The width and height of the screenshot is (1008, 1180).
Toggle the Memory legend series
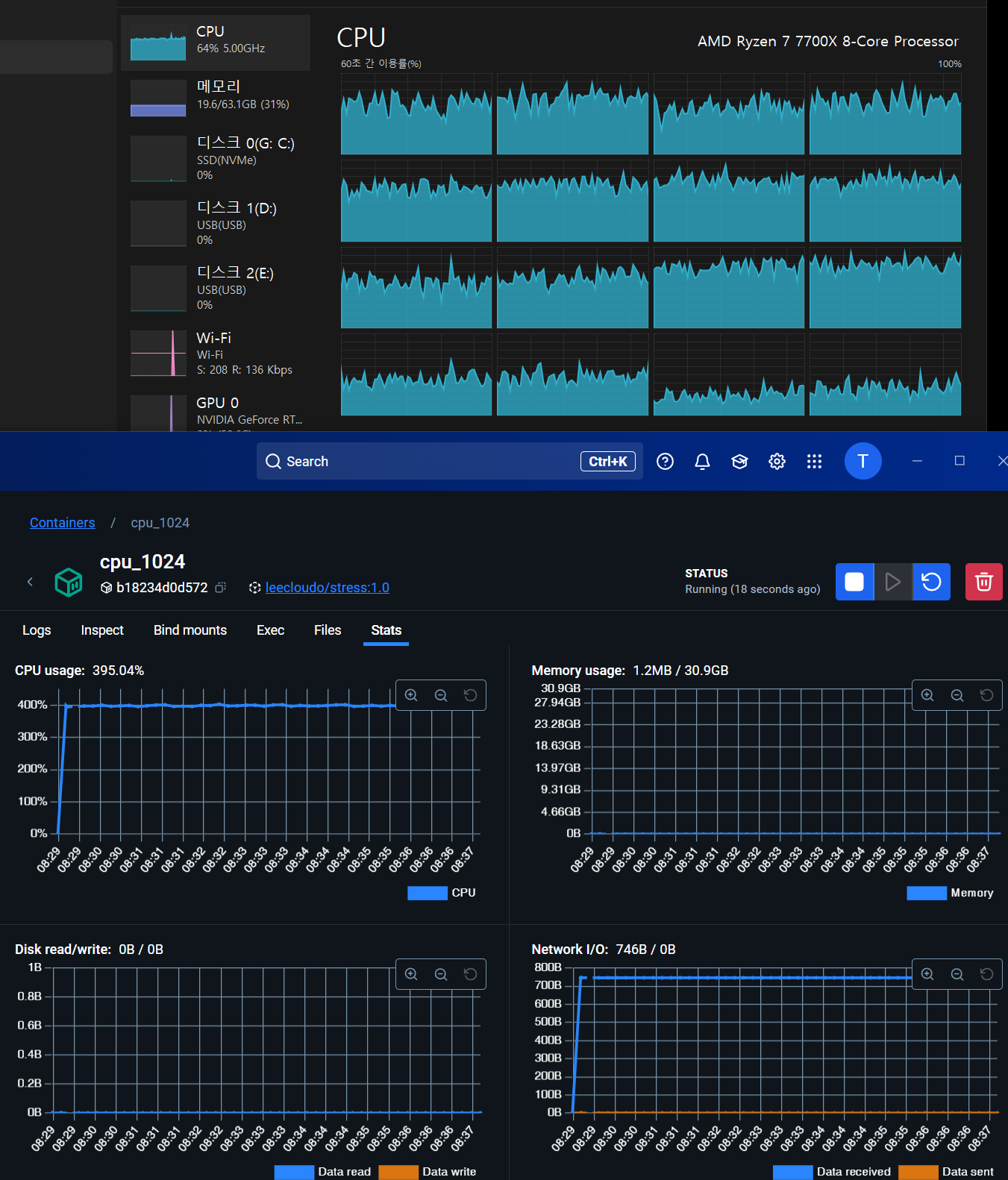[950, 893]
